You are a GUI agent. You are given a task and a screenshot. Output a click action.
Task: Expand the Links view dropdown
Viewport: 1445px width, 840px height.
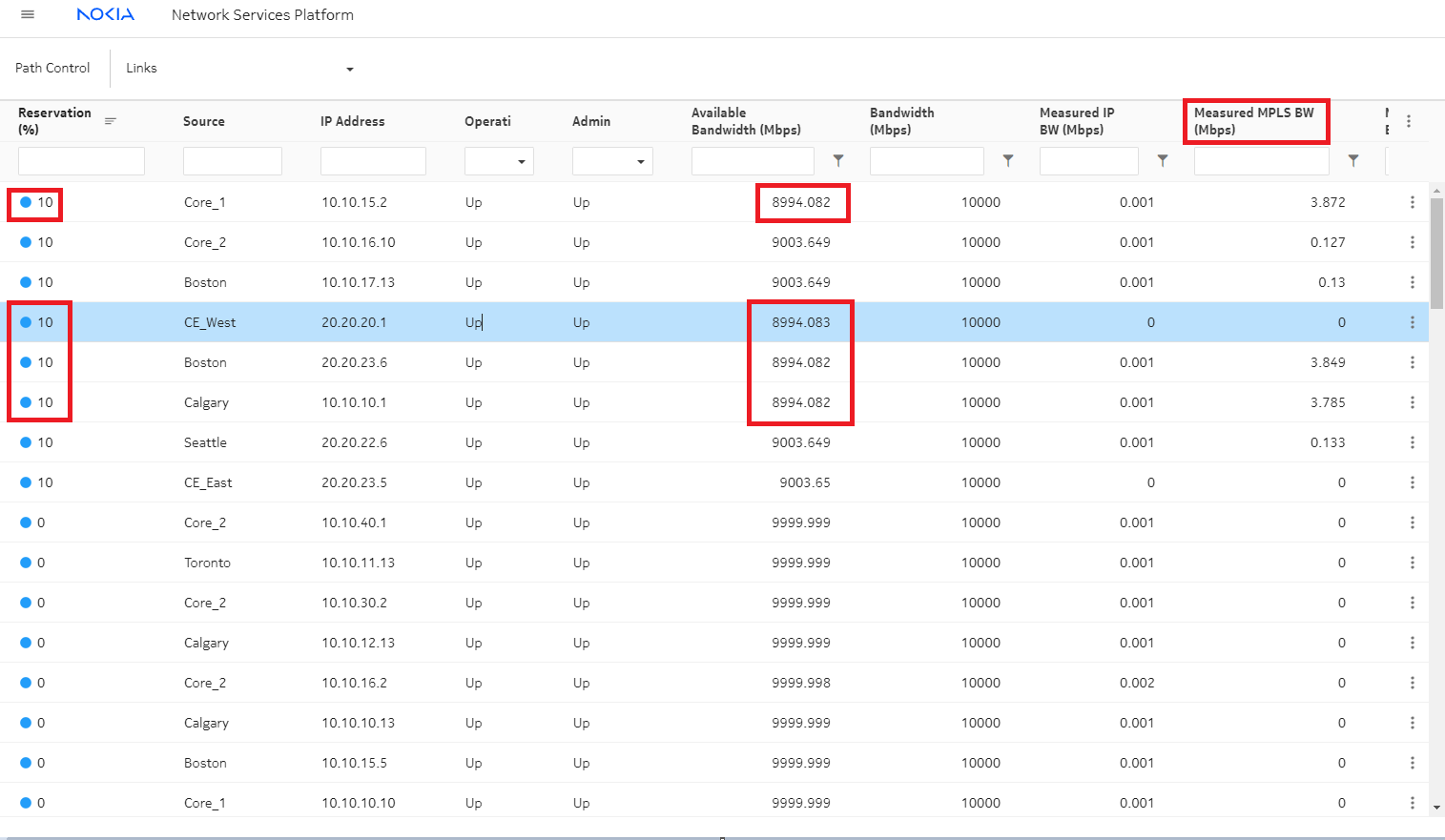tap(349, 69)
